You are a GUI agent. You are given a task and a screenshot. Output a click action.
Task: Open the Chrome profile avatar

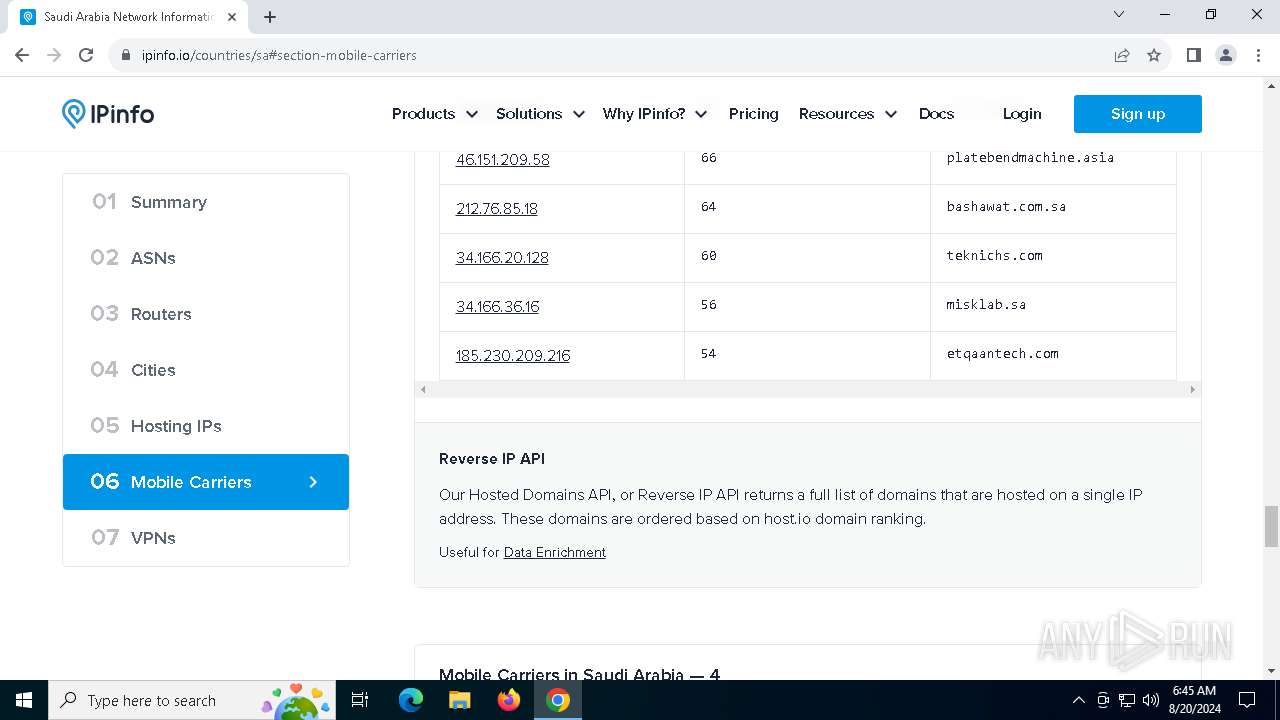point(1226,55)
